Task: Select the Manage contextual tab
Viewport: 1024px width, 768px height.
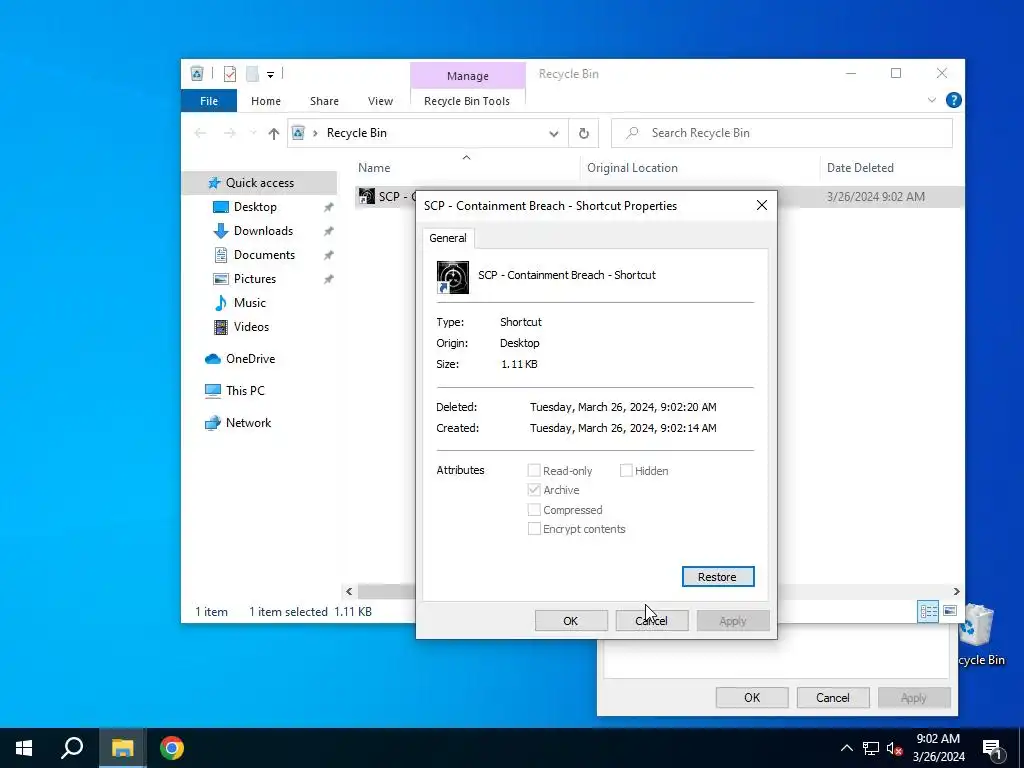Action: (x=468, y=76)
